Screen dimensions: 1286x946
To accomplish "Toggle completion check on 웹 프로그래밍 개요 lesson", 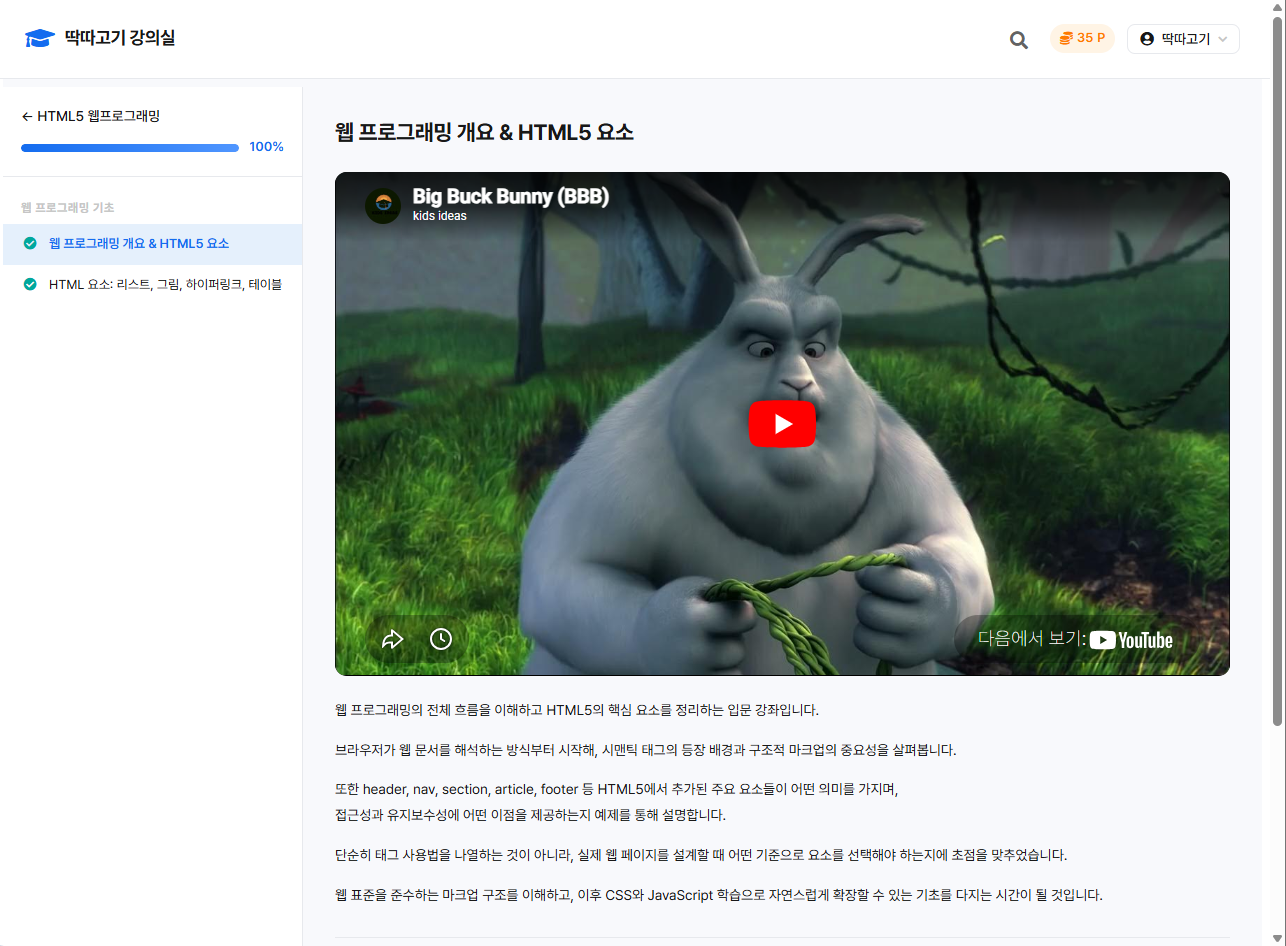I will (x=31, y=243).
